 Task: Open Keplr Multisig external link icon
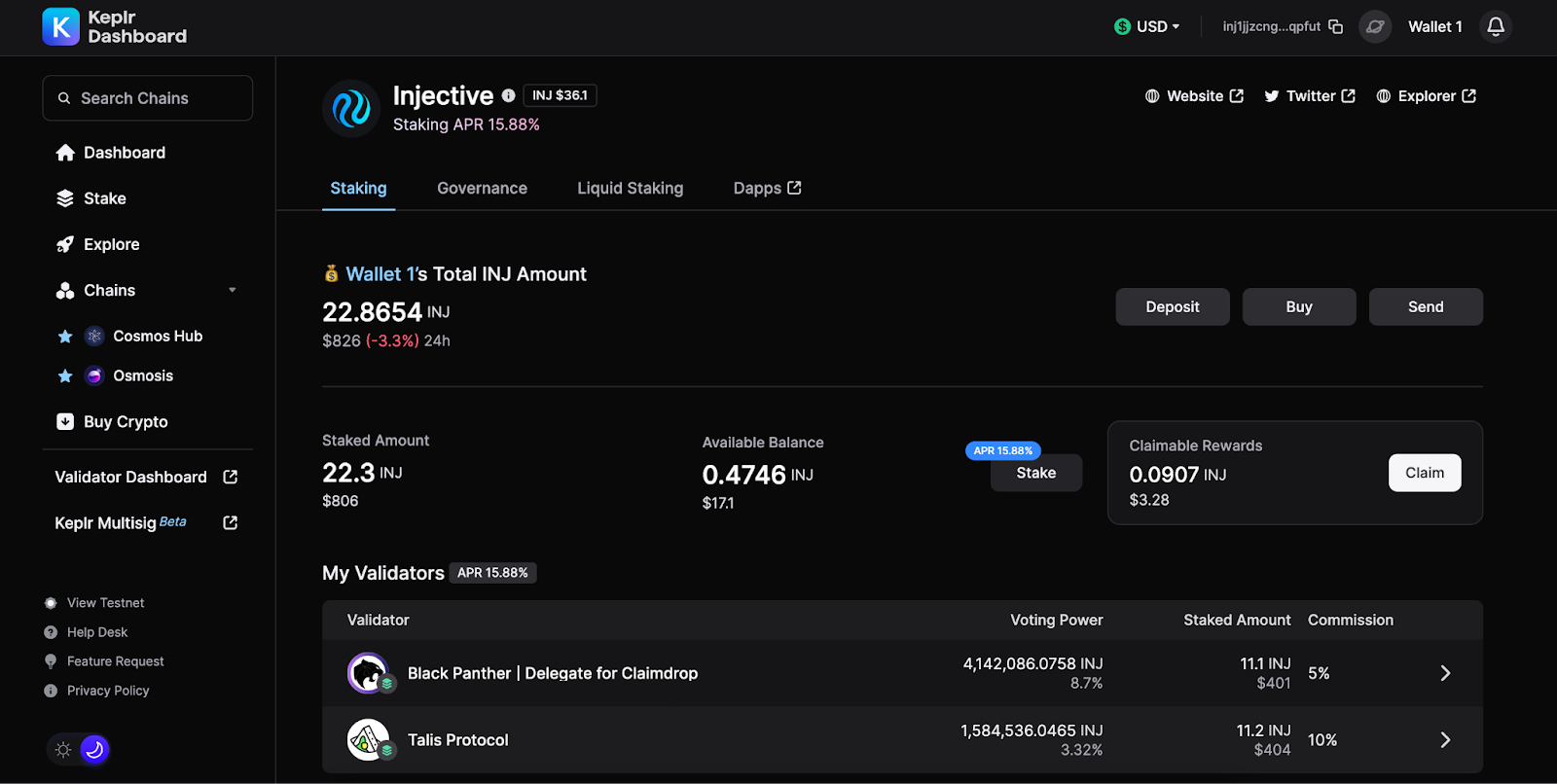tap(231, 522)
